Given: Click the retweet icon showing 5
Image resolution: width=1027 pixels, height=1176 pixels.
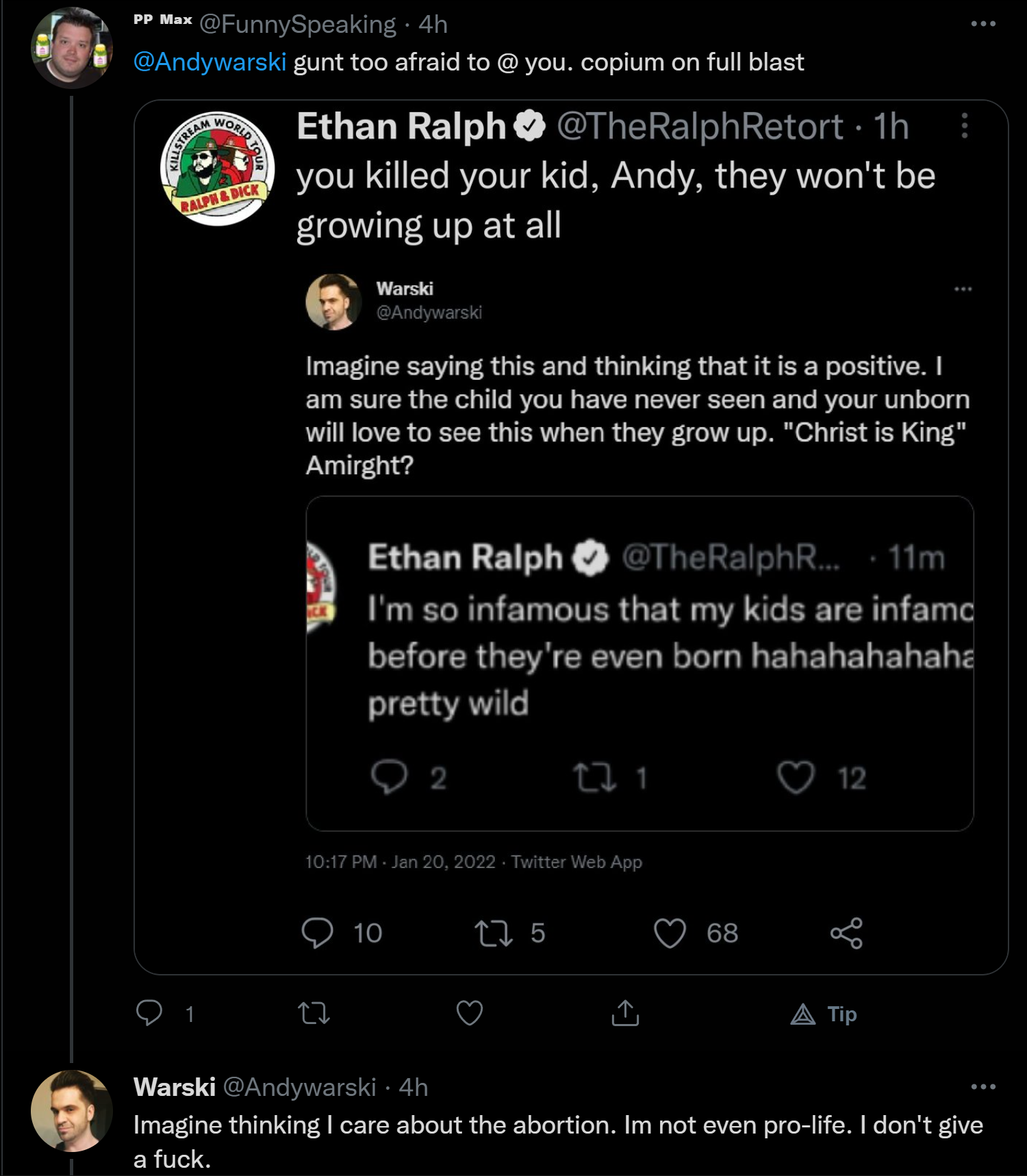Looking at the screenshot, I should click(494, 933).
